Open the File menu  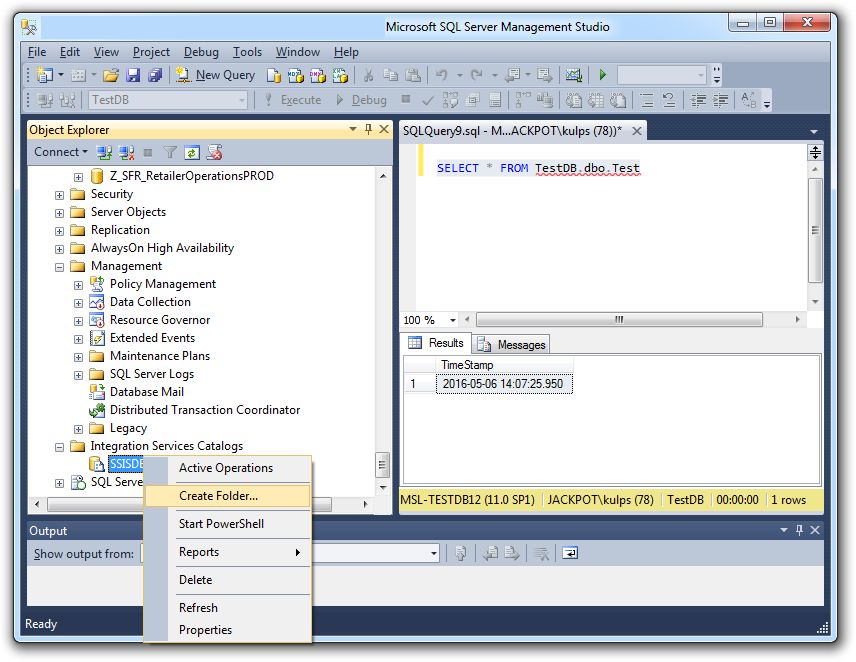(x=37, y=52)
